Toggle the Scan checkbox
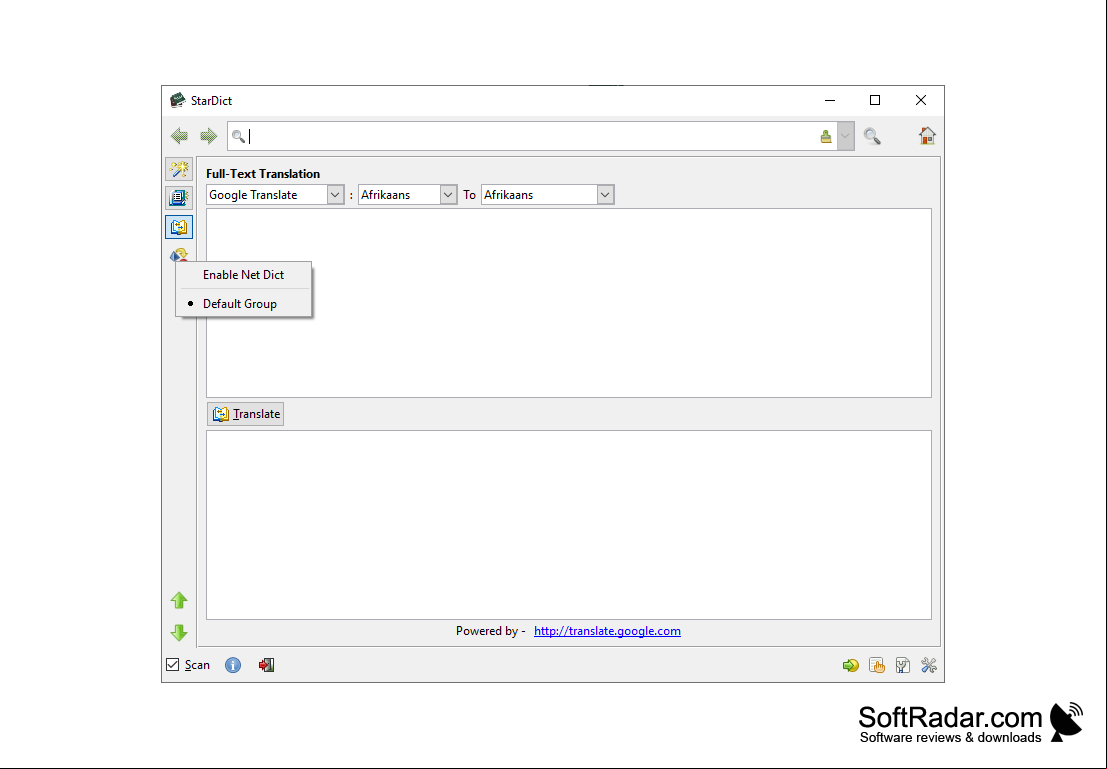 [x=173, y=664]
